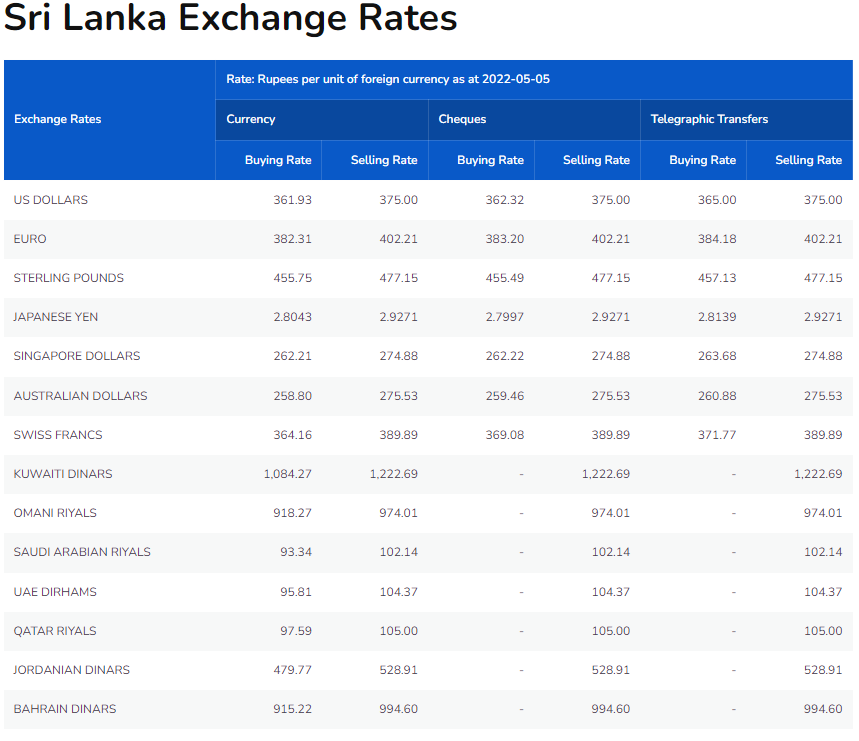This screenshot has height=741, width=859.
Task: Select the JAPANESE YEN row label
Action: point(56,317)
